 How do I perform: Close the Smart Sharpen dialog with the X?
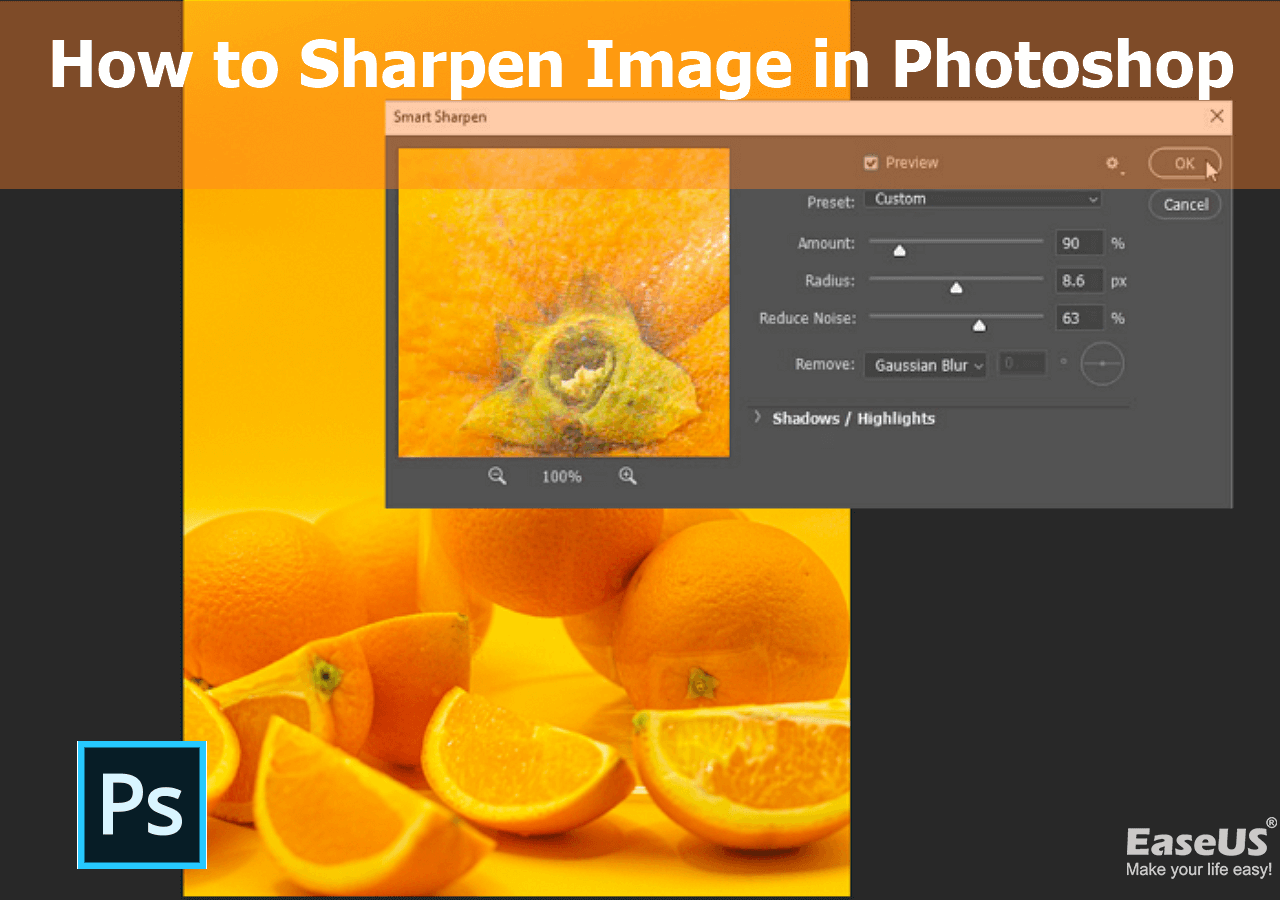[1217, 116]
